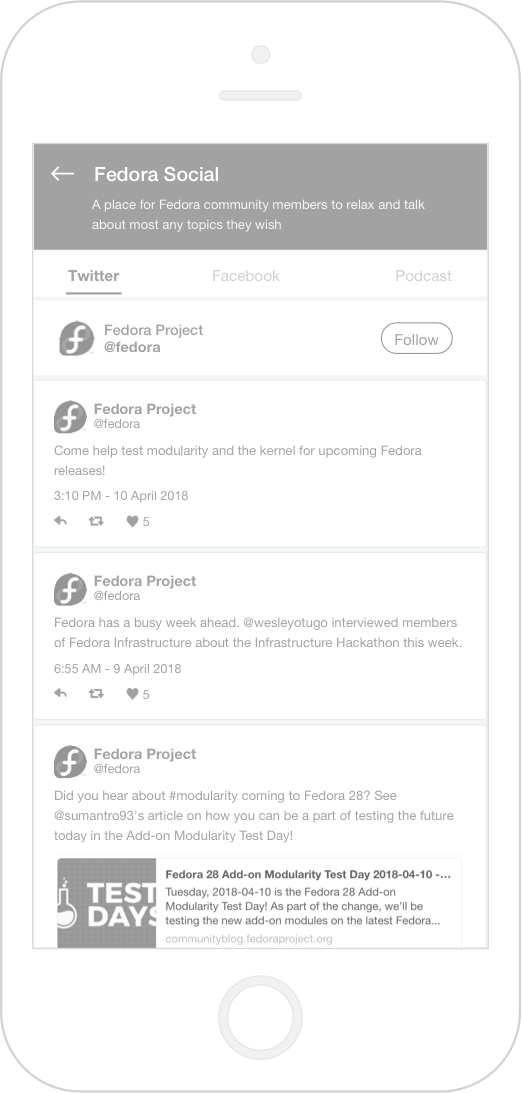Switch to the Twitter tab
Viewport: 522px width, 1093px height.
click(93, 276)
